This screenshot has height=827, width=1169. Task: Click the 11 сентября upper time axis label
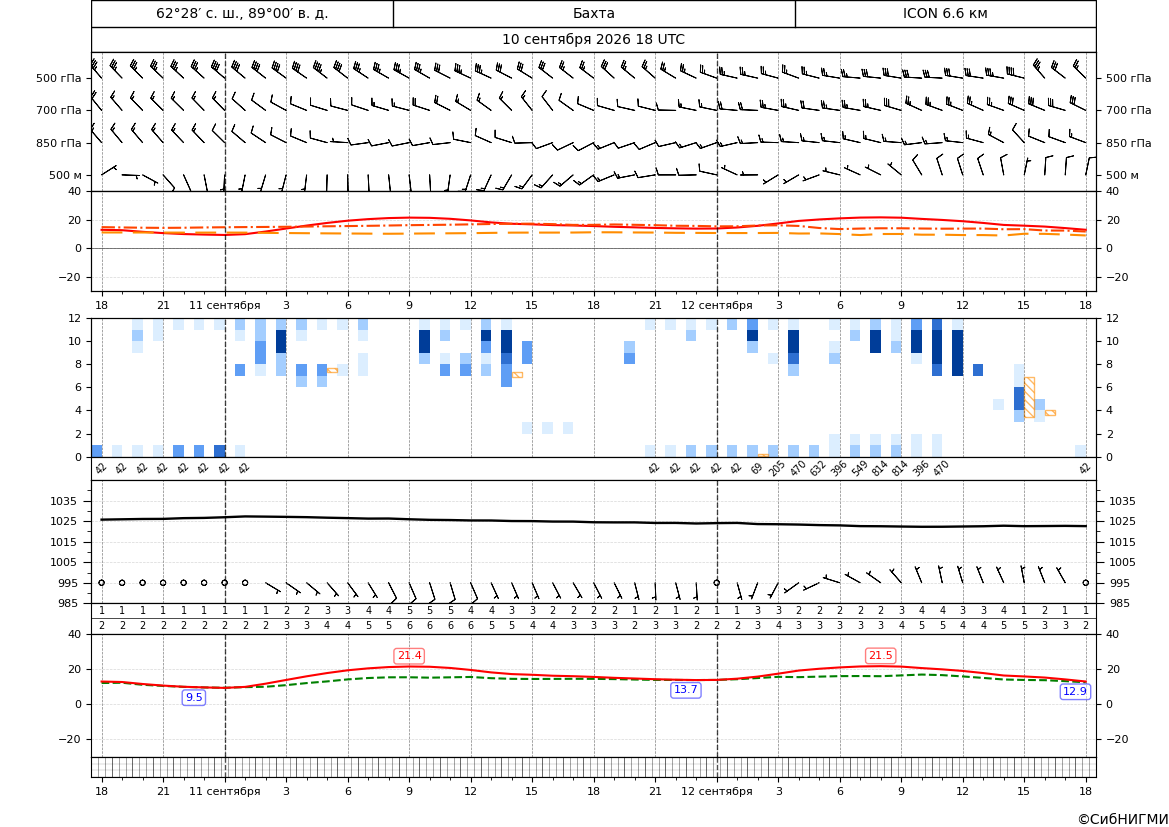click(224, 305)
